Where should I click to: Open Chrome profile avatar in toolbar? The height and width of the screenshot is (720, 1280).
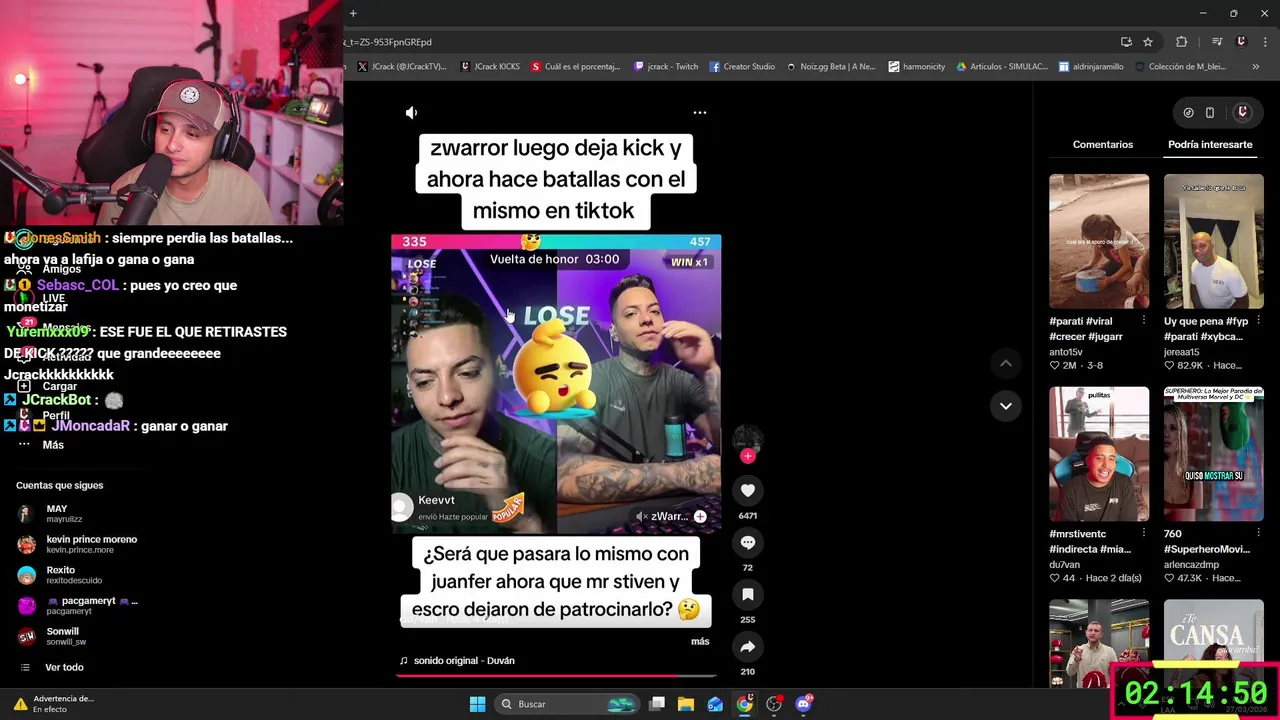pyautogui.click(x=1241, y=42)
